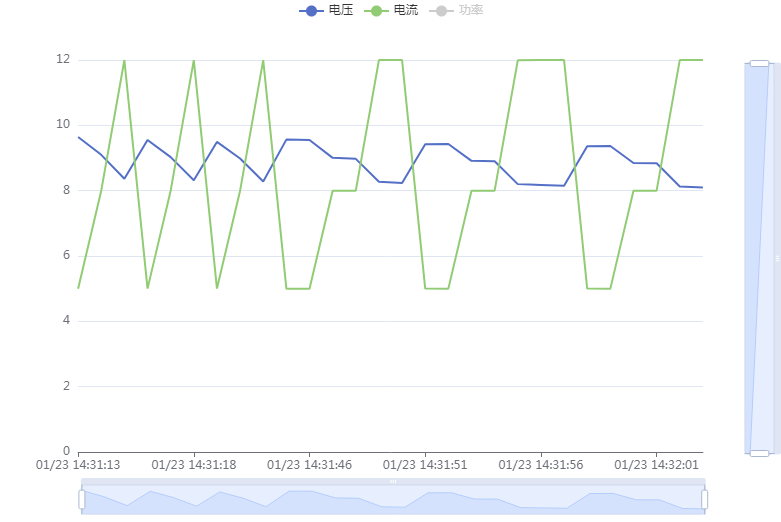Click the vertical zoom bar's side move grip
Screen dimensions: 781x522
(x=777, y=258)
